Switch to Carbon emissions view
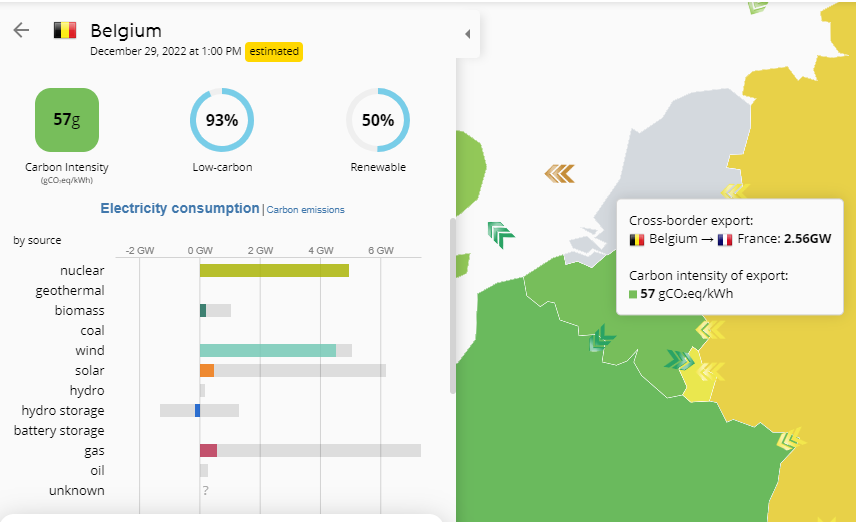Viewport: 856px width, 522px height. [x=306, y=210]
